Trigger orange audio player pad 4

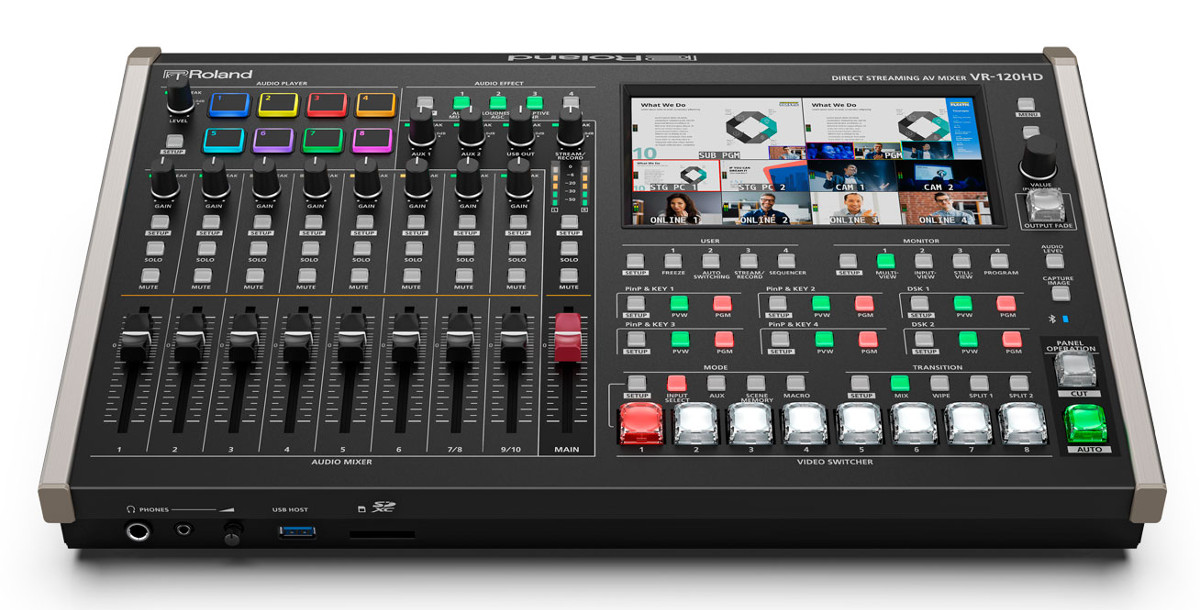(375, 105)
